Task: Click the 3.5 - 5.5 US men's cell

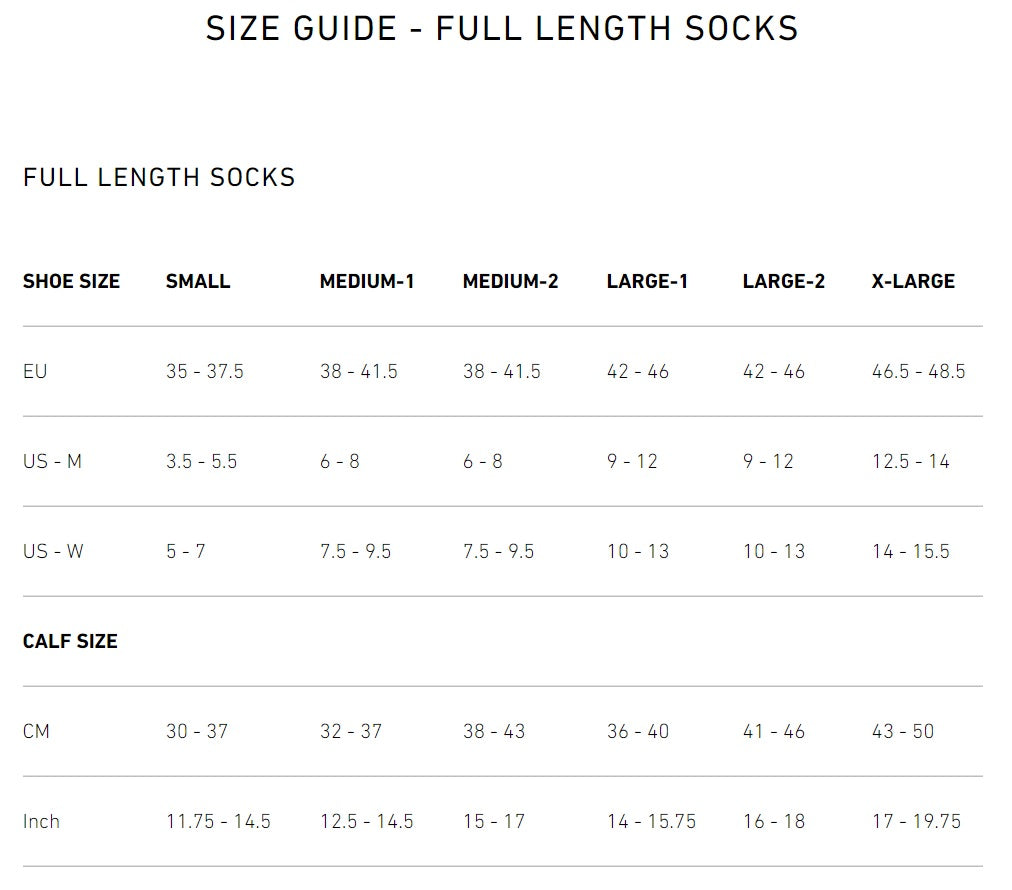Action: [201, 461]
